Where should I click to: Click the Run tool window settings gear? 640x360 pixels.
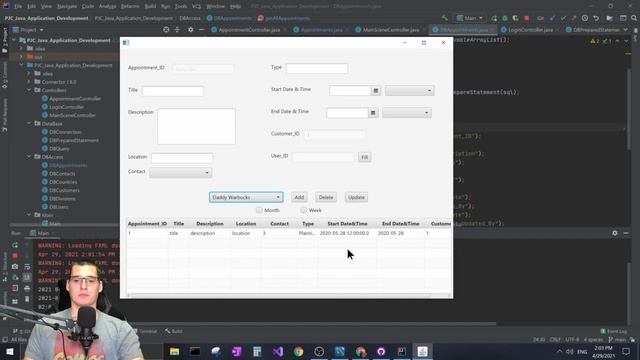615,233
